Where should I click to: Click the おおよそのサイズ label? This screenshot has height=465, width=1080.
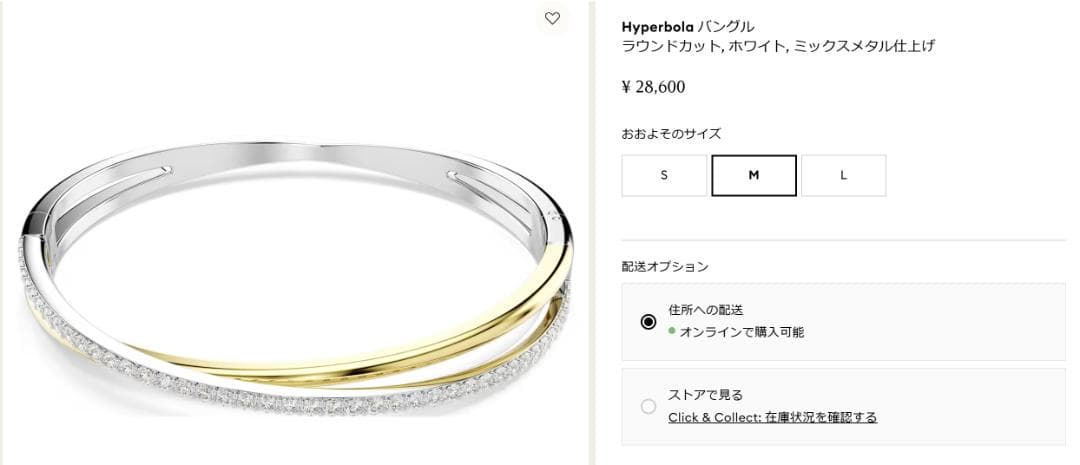click(x=672, y=134)
